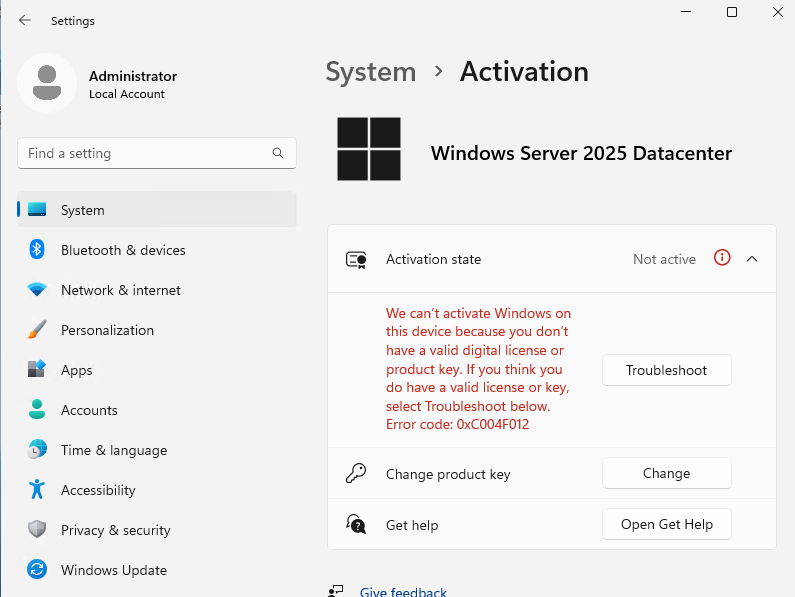Click the Change product key label
The width and height of the screenshot is (795, 597).
tap(448, 474)
